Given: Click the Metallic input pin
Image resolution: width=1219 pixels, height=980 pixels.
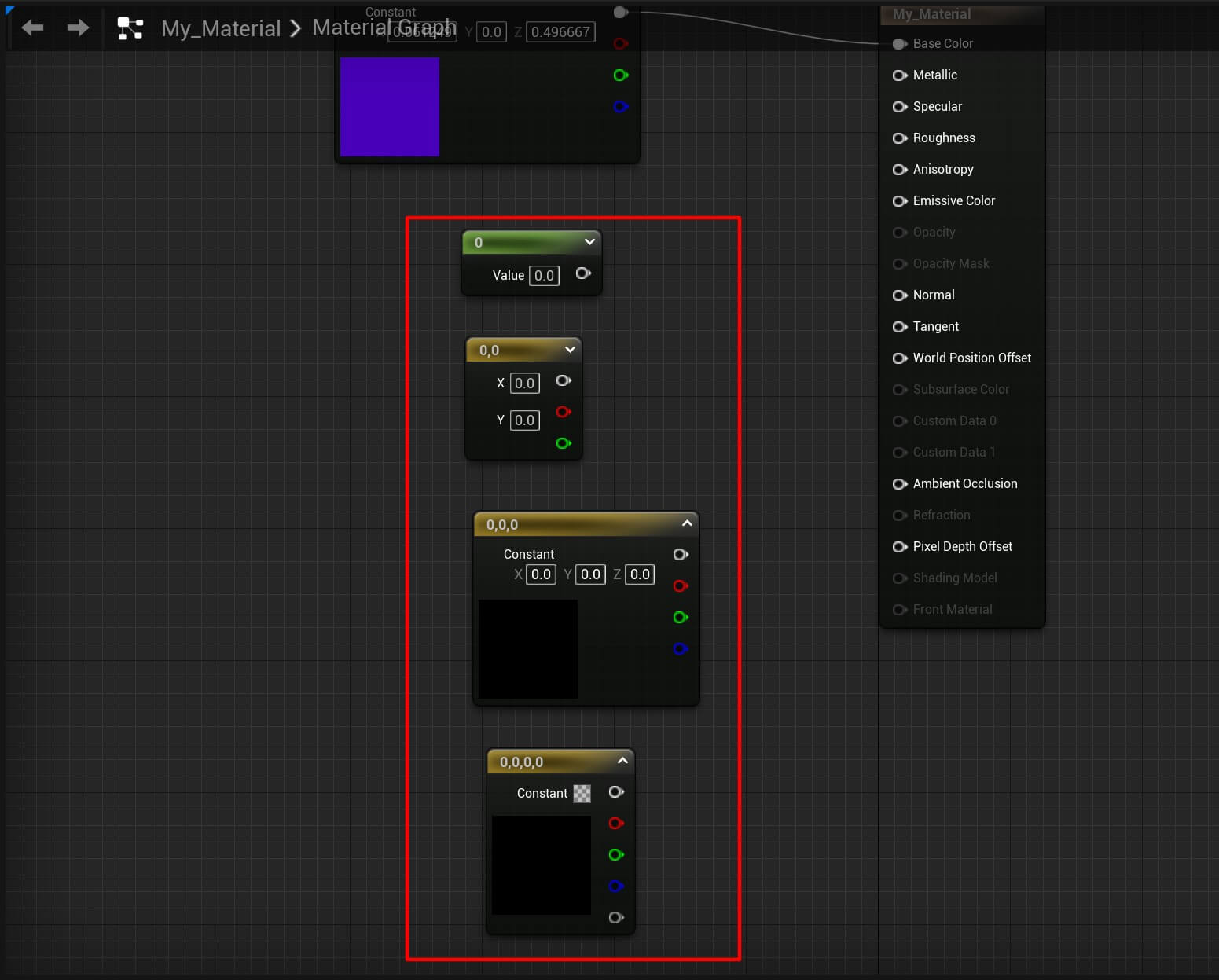Looking at the screenshot, I should click(x=900, y=75).
